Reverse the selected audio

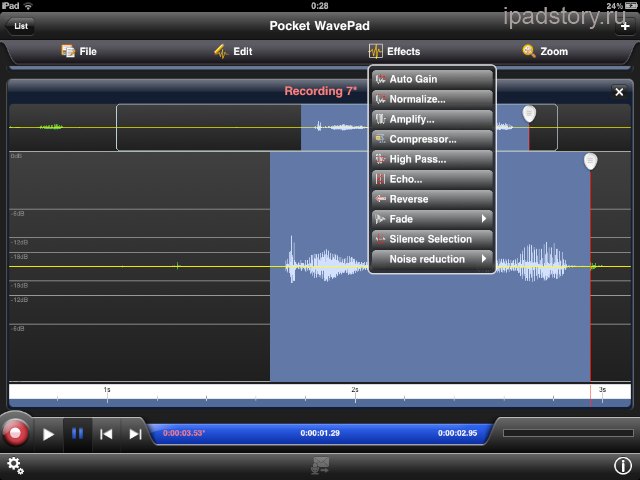click(432, 199)
